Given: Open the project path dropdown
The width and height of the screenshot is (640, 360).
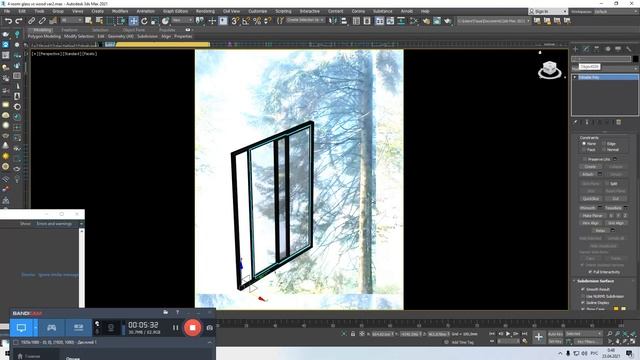Looking at the screenshot, I should point(493,21).
